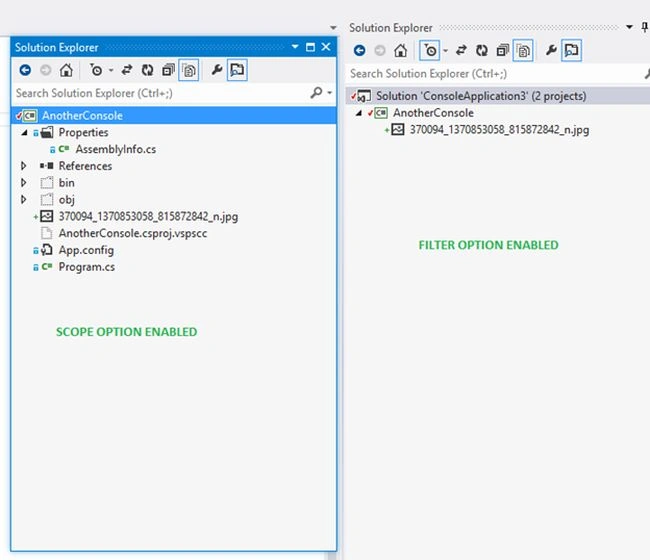Click C# project icon beside AnotherConsole in left panel

pos(30,115)
